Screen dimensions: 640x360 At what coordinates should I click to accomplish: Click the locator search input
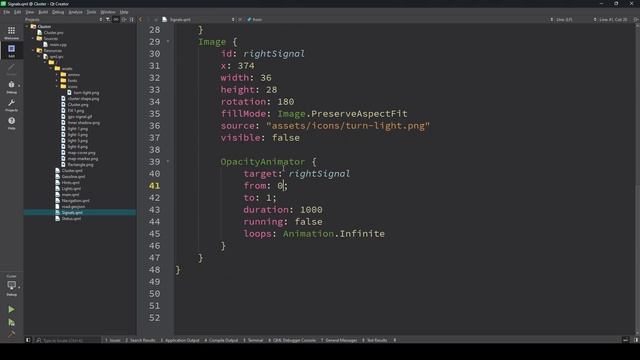67,340
